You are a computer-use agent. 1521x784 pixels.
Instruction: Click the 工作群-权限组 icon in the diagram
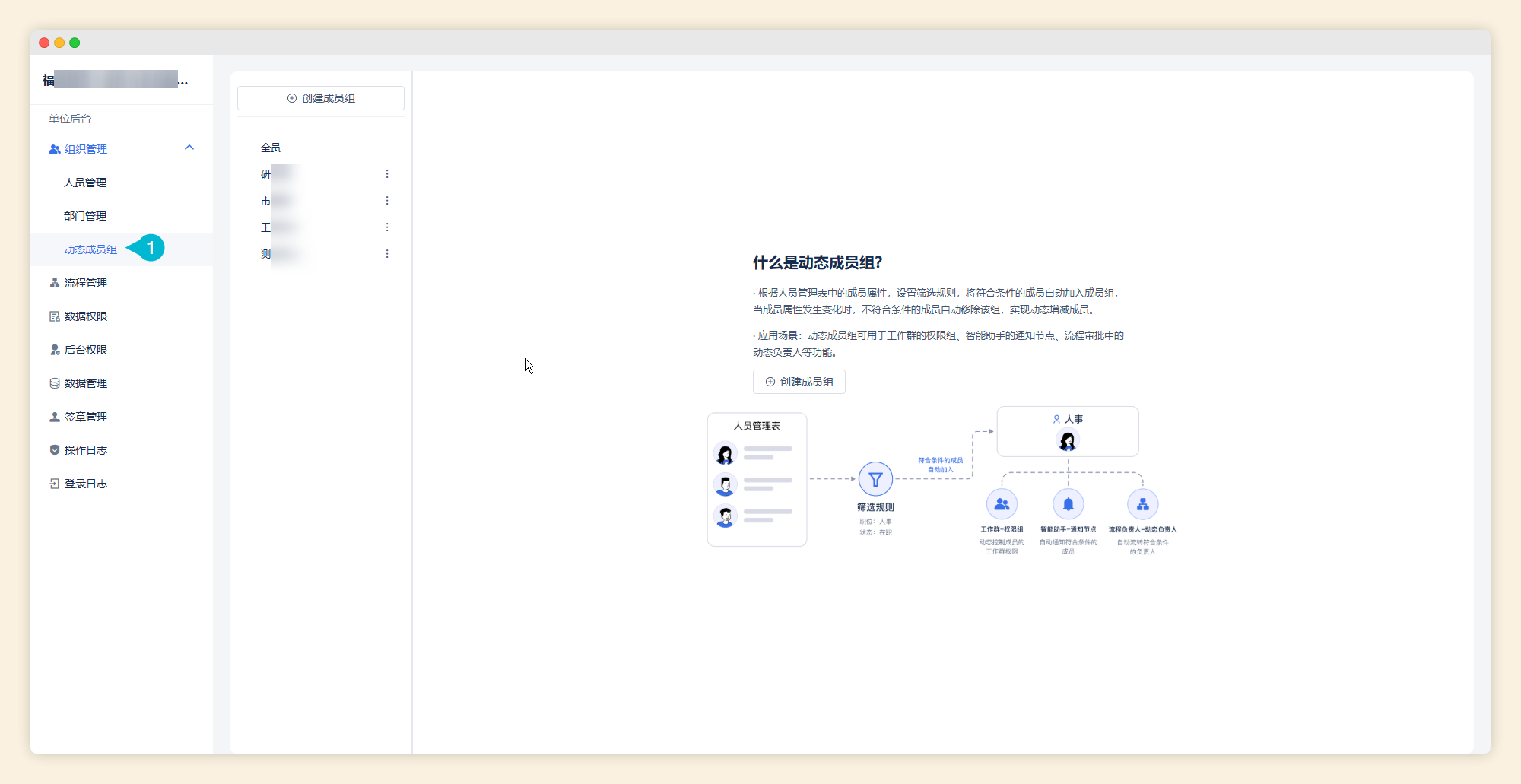pyautogui.click(x=1002, y=504)
